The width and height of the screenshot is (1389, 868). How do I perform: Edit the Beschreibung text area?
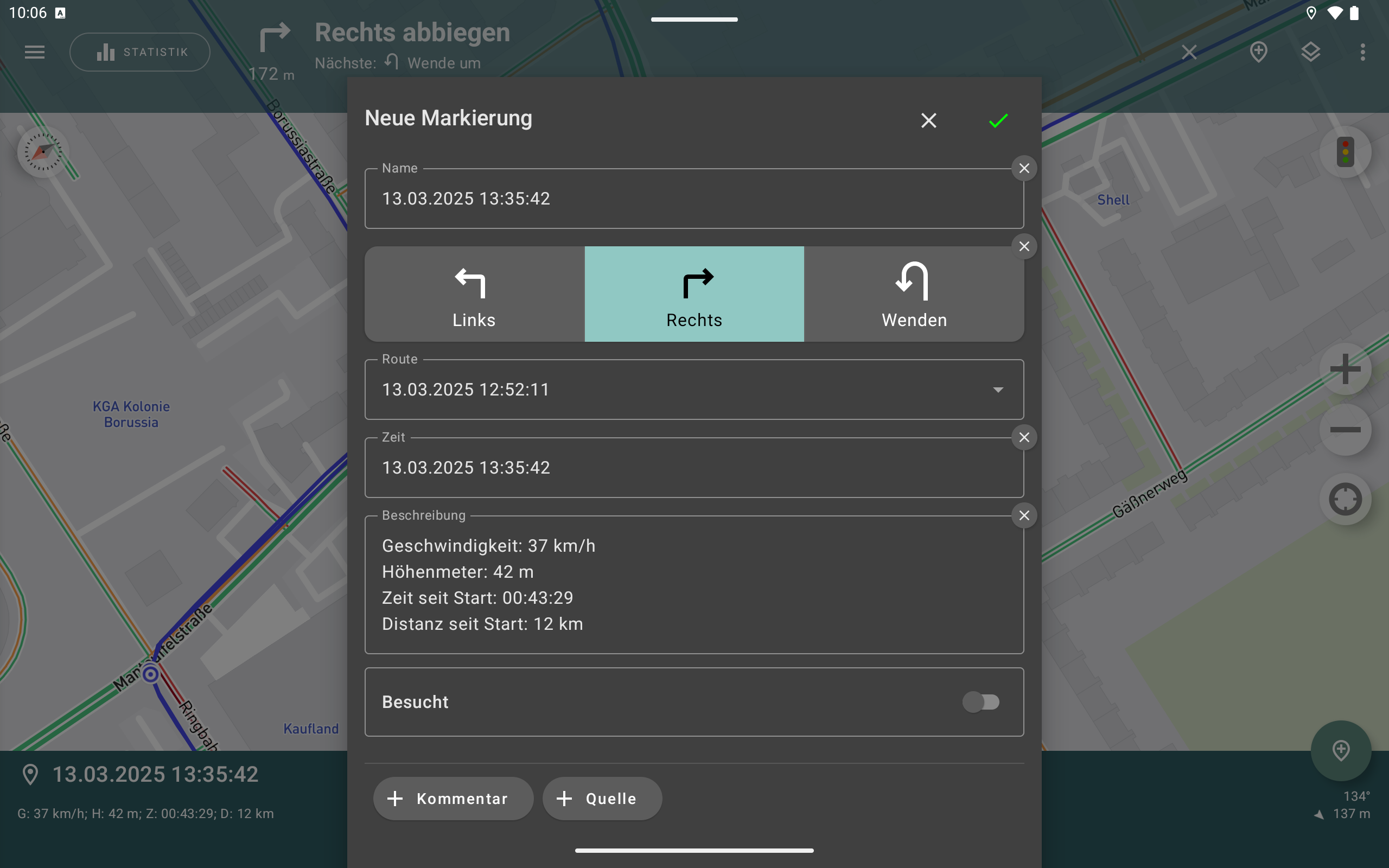coord(694,584)
